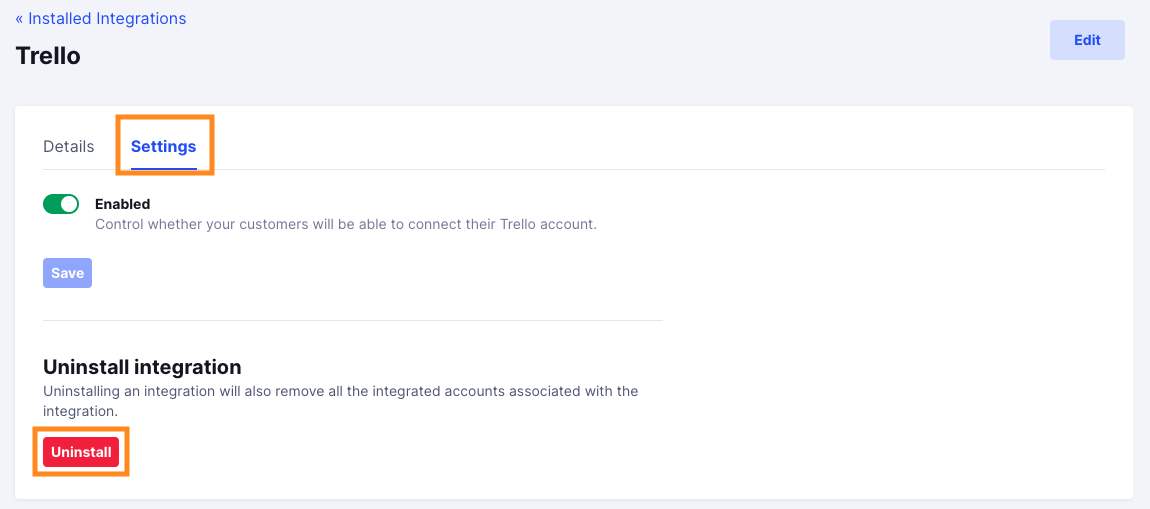The image size is (1150, 509).
Task: Click the Trello page heading
Action: pos(48,56)
